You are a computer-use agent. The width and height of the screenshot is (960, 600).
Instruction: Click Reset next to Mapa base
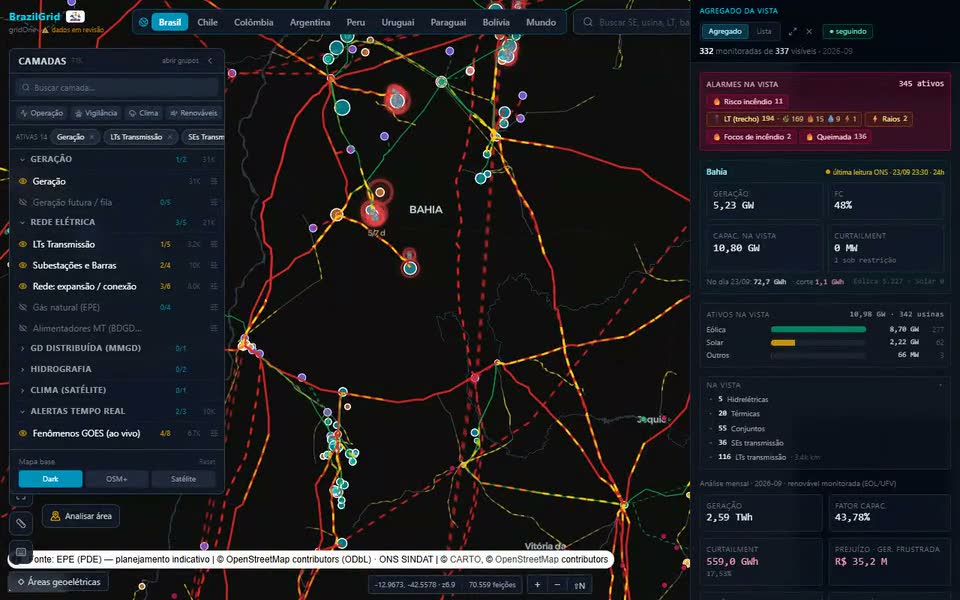(x=206, y=462)
